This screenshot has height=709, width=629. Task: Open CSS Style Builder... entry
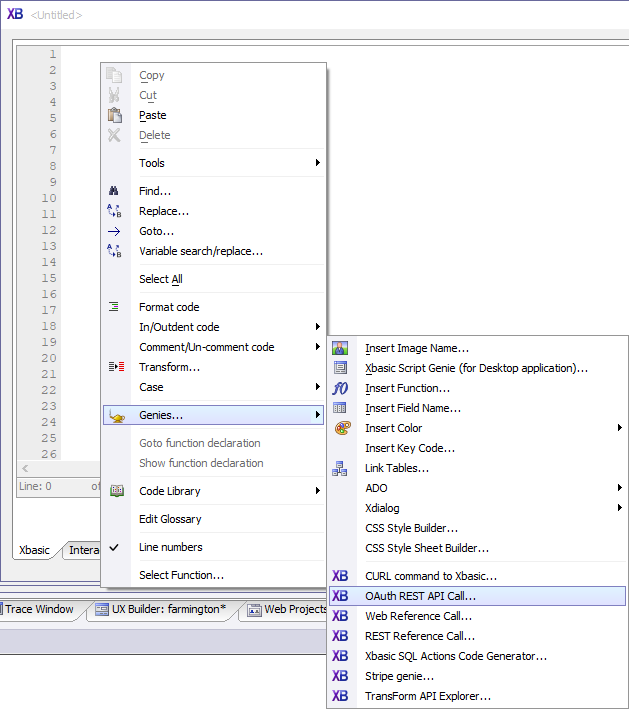478,528
